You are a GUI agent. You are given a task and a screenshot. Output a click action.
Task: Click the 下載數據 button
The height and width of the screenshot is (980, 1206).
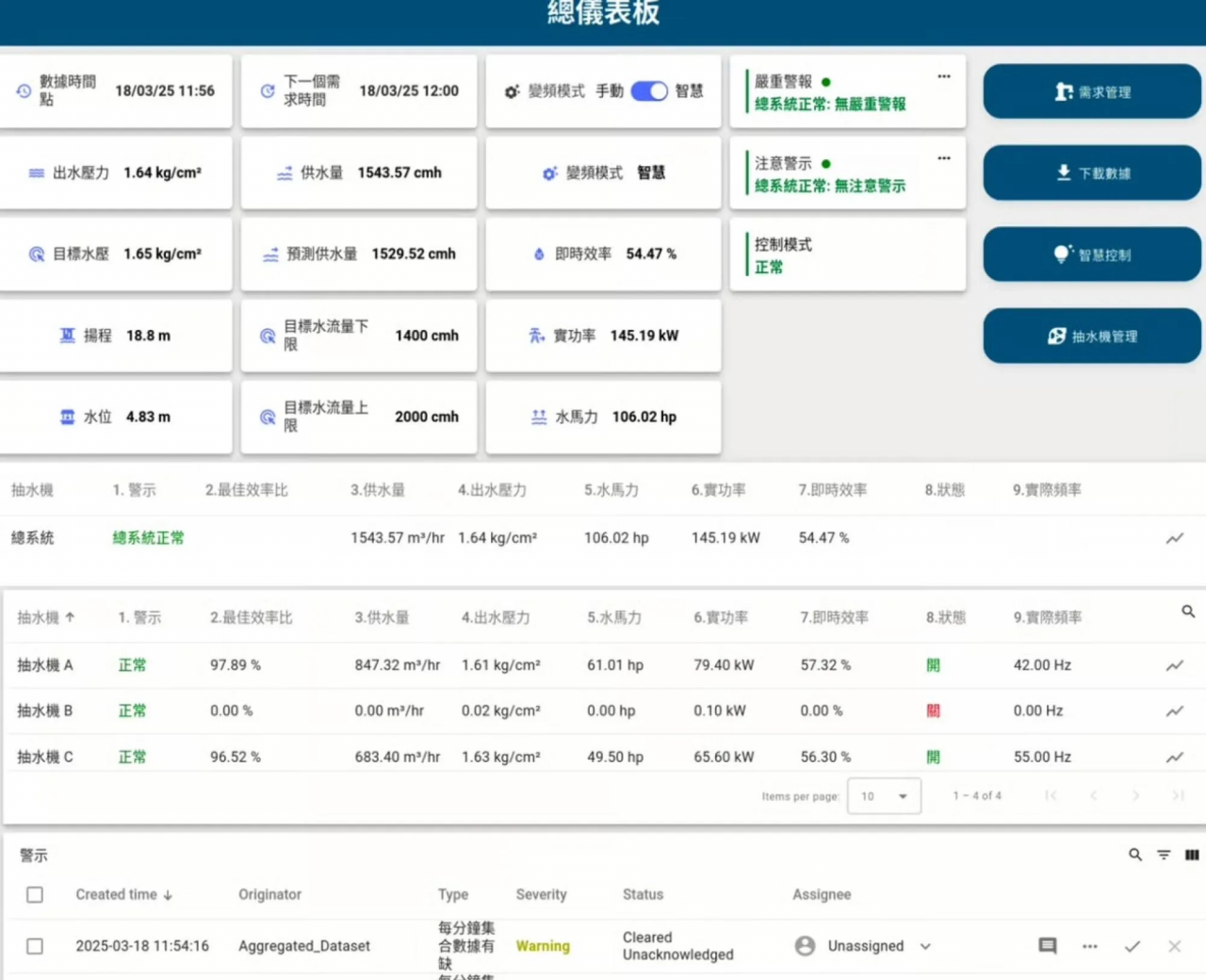[1092, 173]
